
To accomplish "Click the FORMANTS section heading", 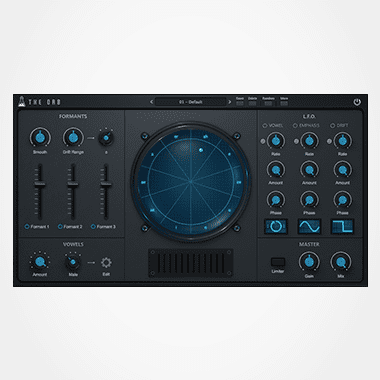I will (73, 116).
